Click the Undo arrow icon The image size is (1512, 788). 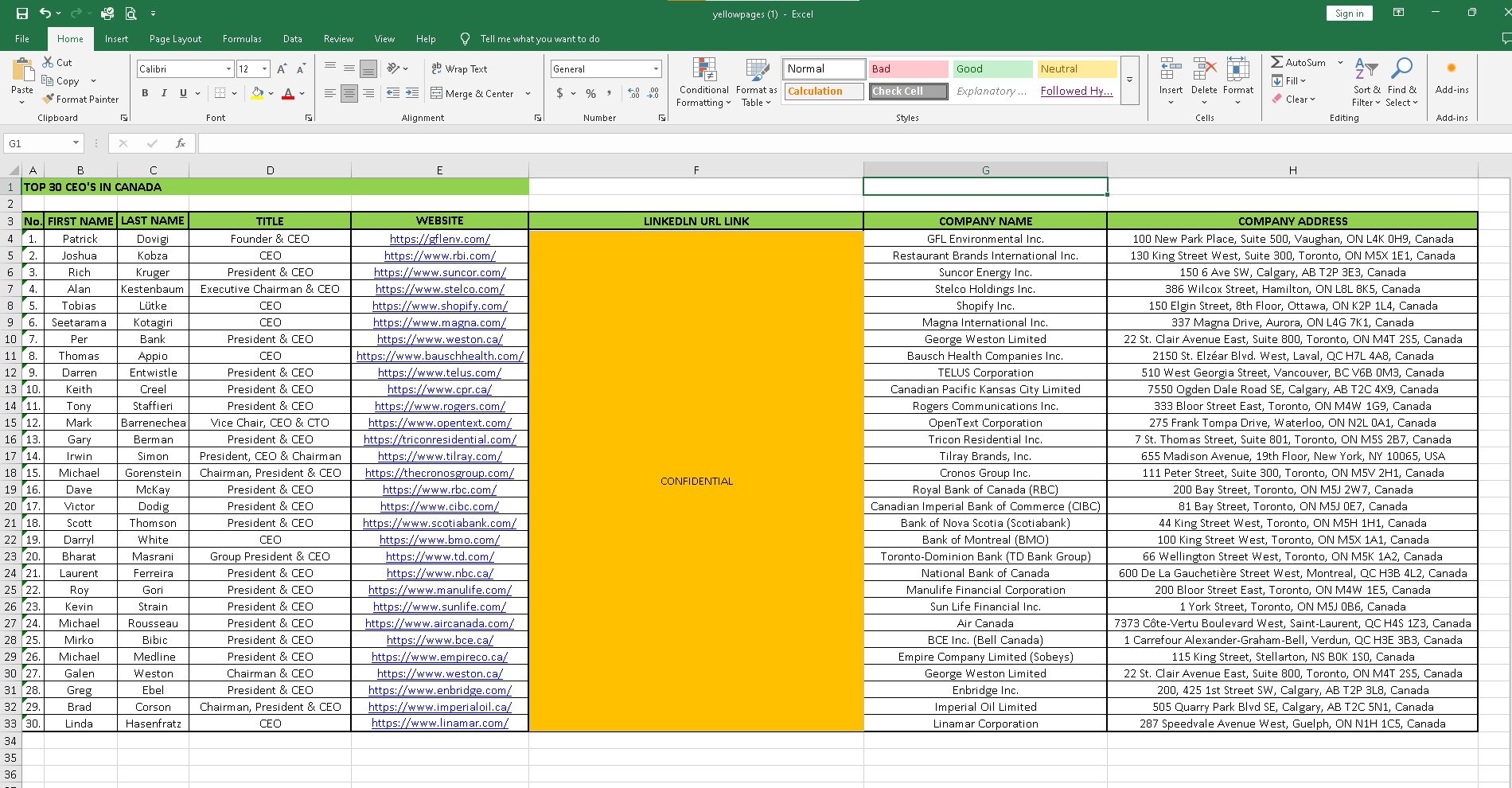45,14
